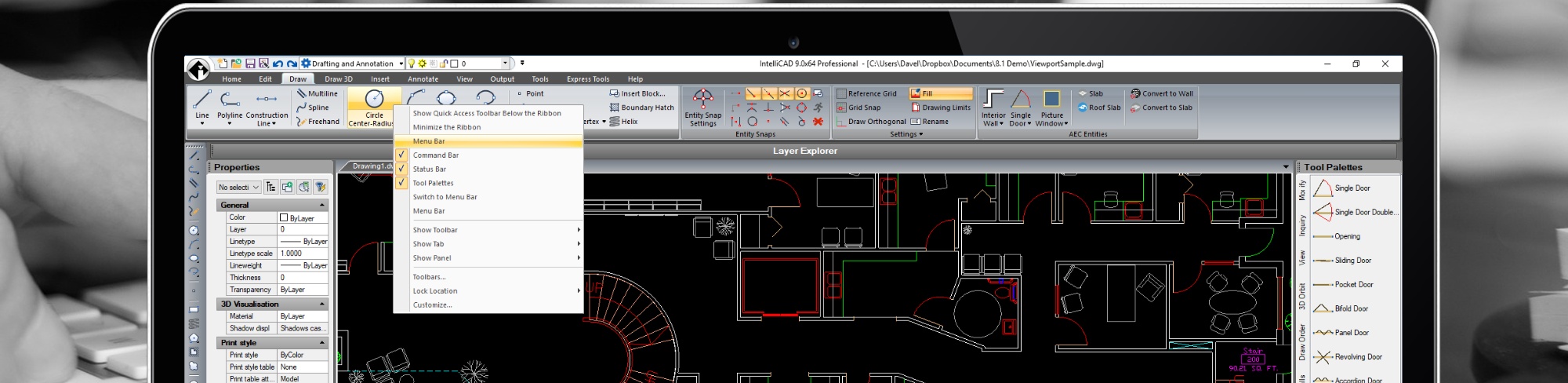
Task: Choose Single Door in Tool Palettes
Action: coord(1342,188)
